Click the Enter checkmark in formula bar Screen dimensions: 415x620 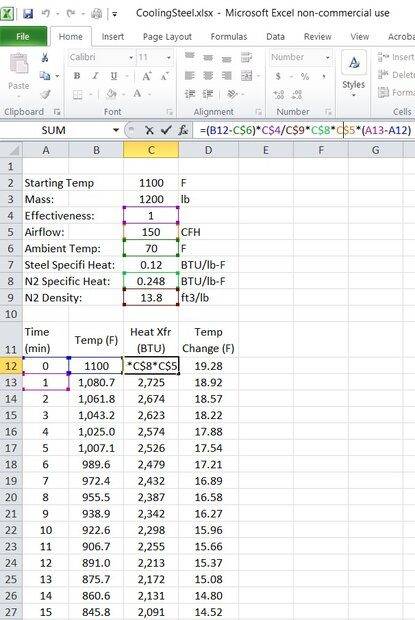point(166,130)
